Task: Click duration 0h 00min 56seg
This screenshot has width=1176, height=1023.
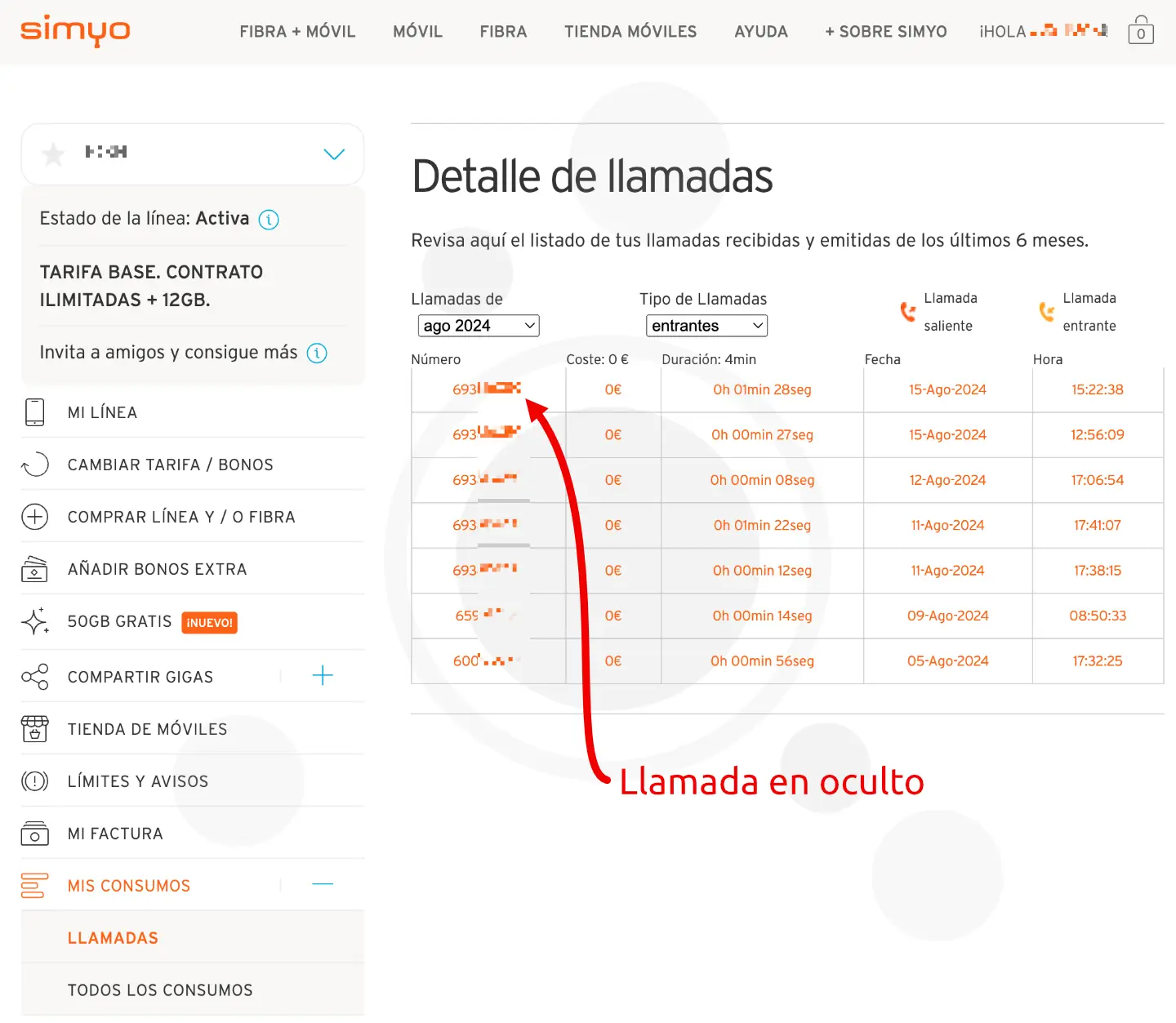Action: [x=762, y=661]
